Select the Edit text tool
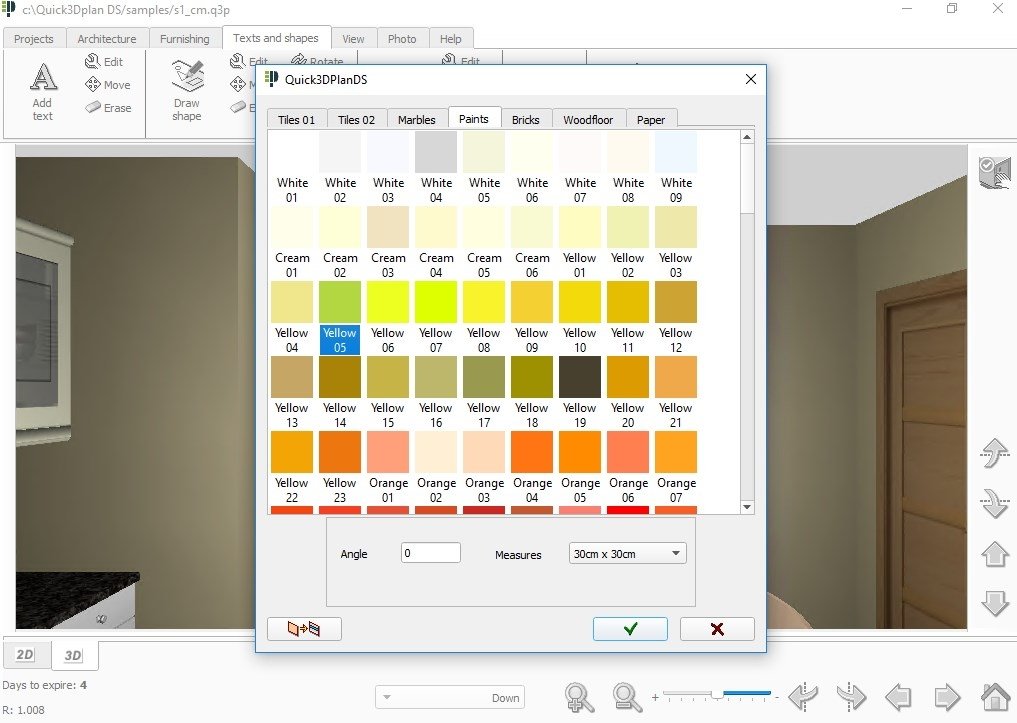1017x723 pixels. click(104, 62)
